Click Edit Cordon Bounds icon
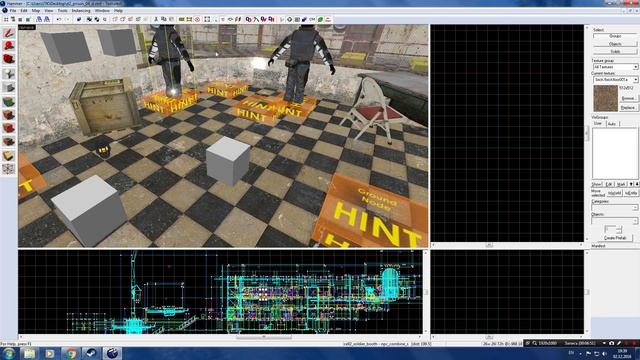 point(189,19)
